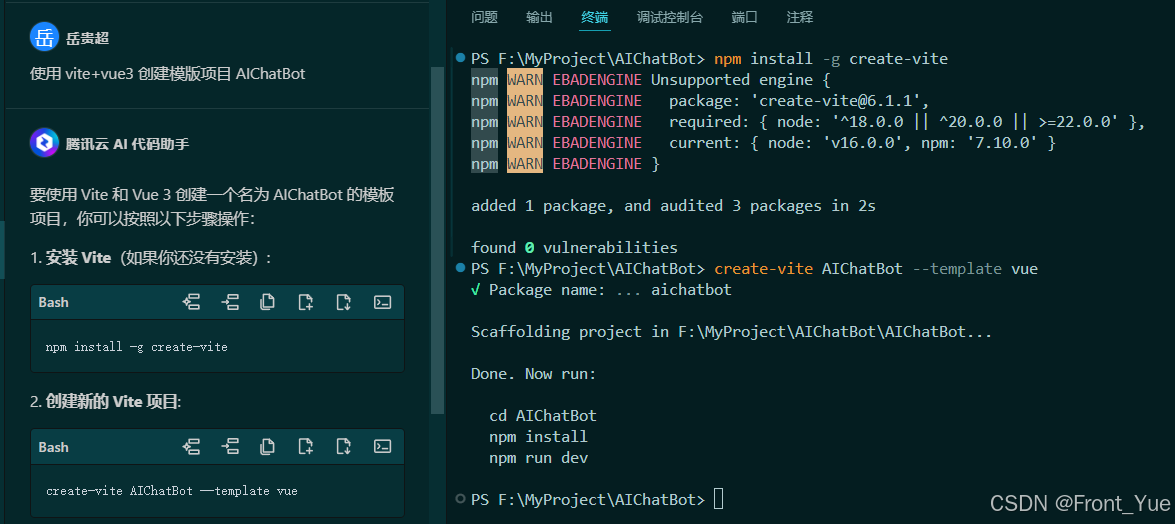Click terminal output line npm install under cd AIChatBot
The image size is (1175, 524).
538,436
